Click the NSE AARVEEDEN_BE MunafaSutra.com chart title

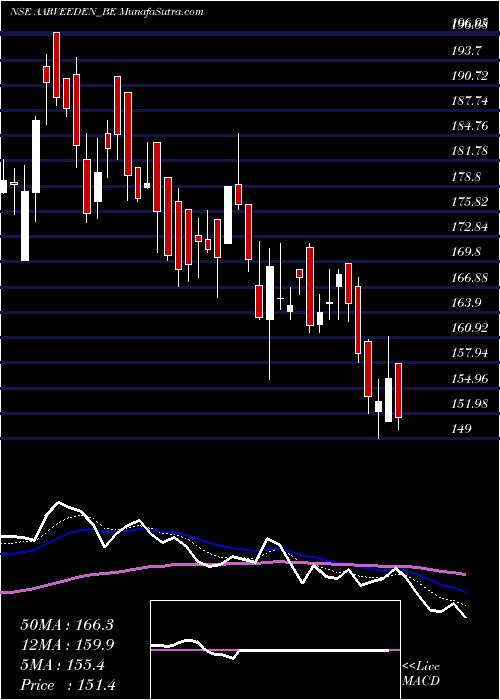[x=106, y=12]
